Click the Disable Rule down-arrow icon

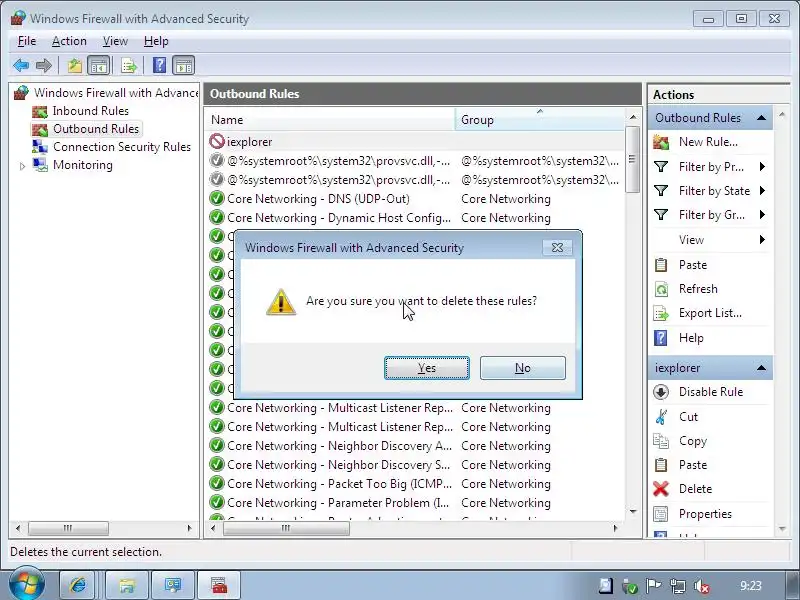coord(661,392)
